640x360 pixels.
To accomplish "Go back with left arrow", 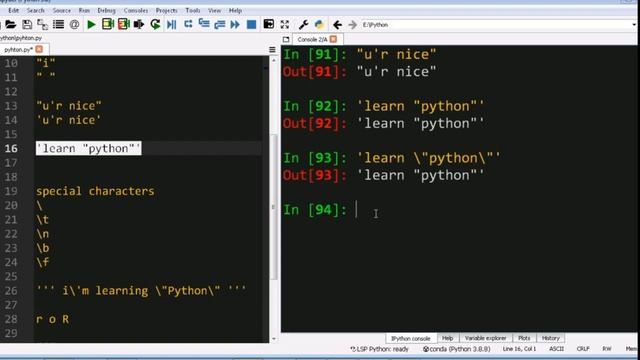I will point(337,25).
